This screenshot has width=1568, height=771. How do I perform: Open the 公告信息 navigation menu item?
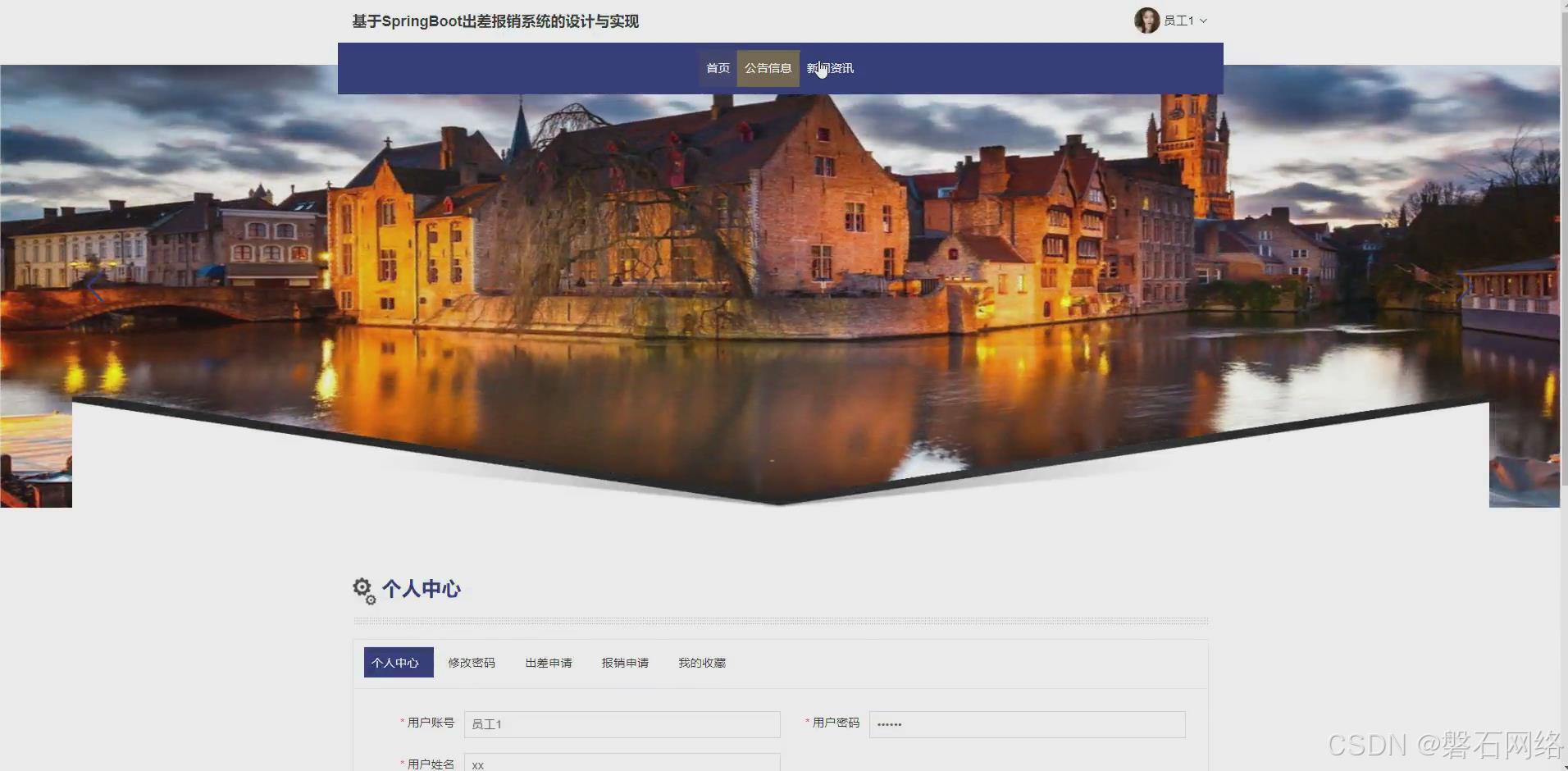point(768,68)
